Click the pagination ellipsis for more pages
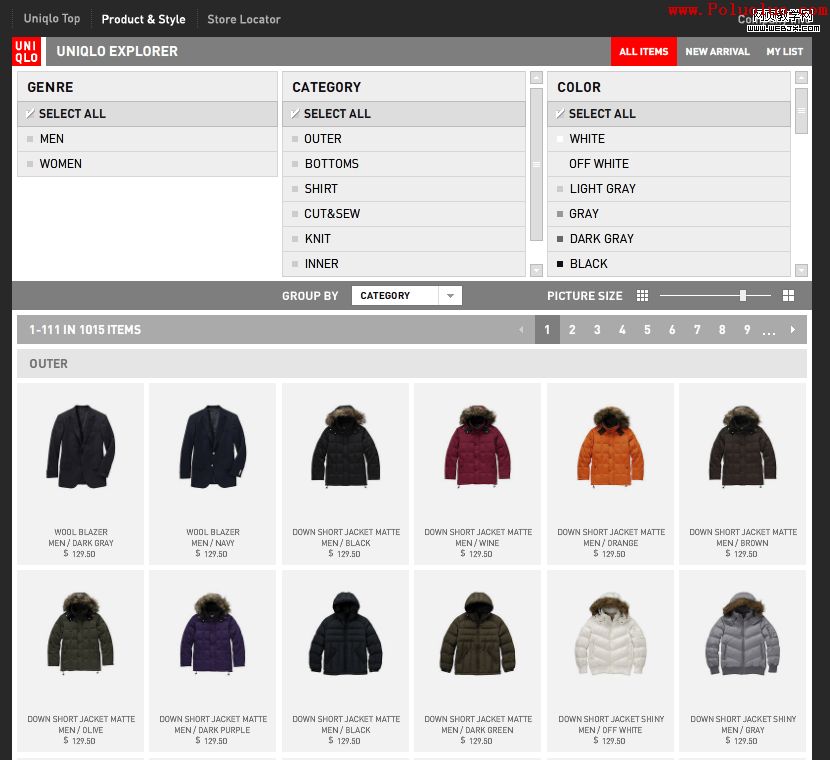The height and width of the screenshot is (760, 830). [x=769, y=332]
